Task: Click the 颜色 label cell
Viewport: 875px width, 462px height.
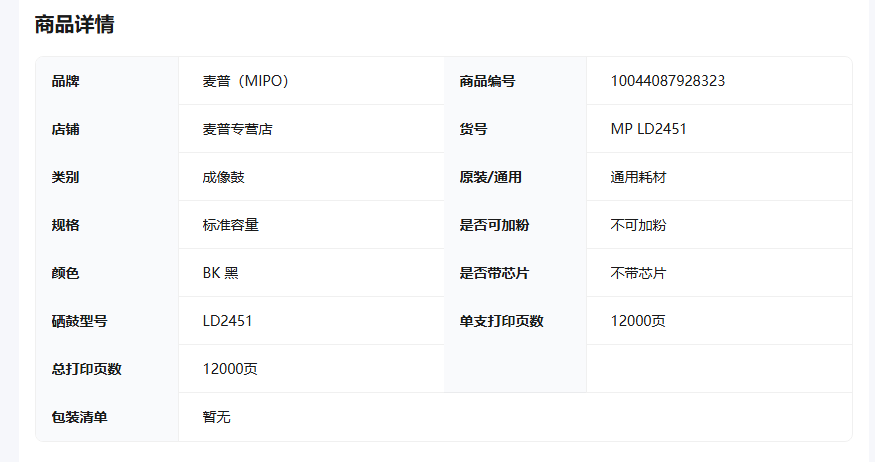Action: pyautogui.click(x=107, y=273)
